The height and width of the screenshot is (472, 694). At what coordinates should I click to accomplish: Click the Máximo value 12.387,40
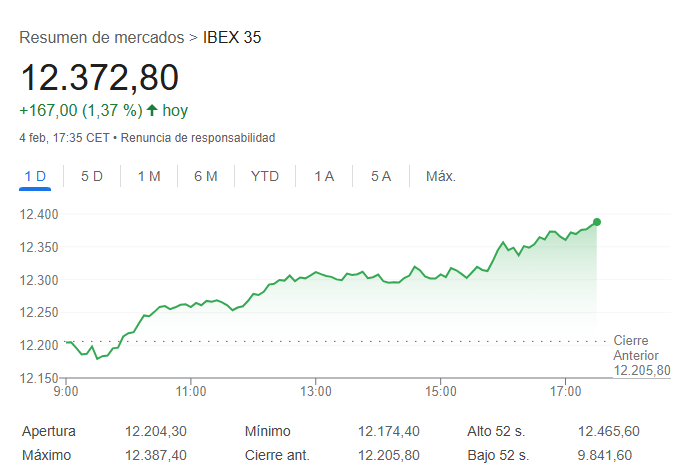[155, 455]
